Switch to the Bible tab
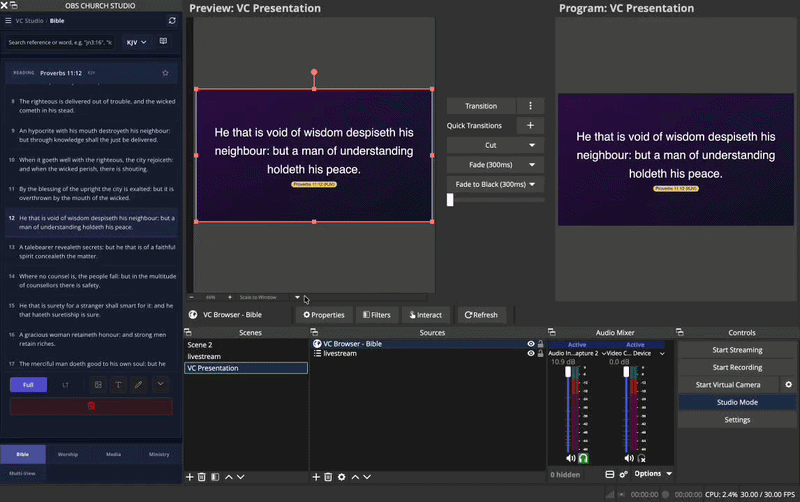 [x=23, y=454]
